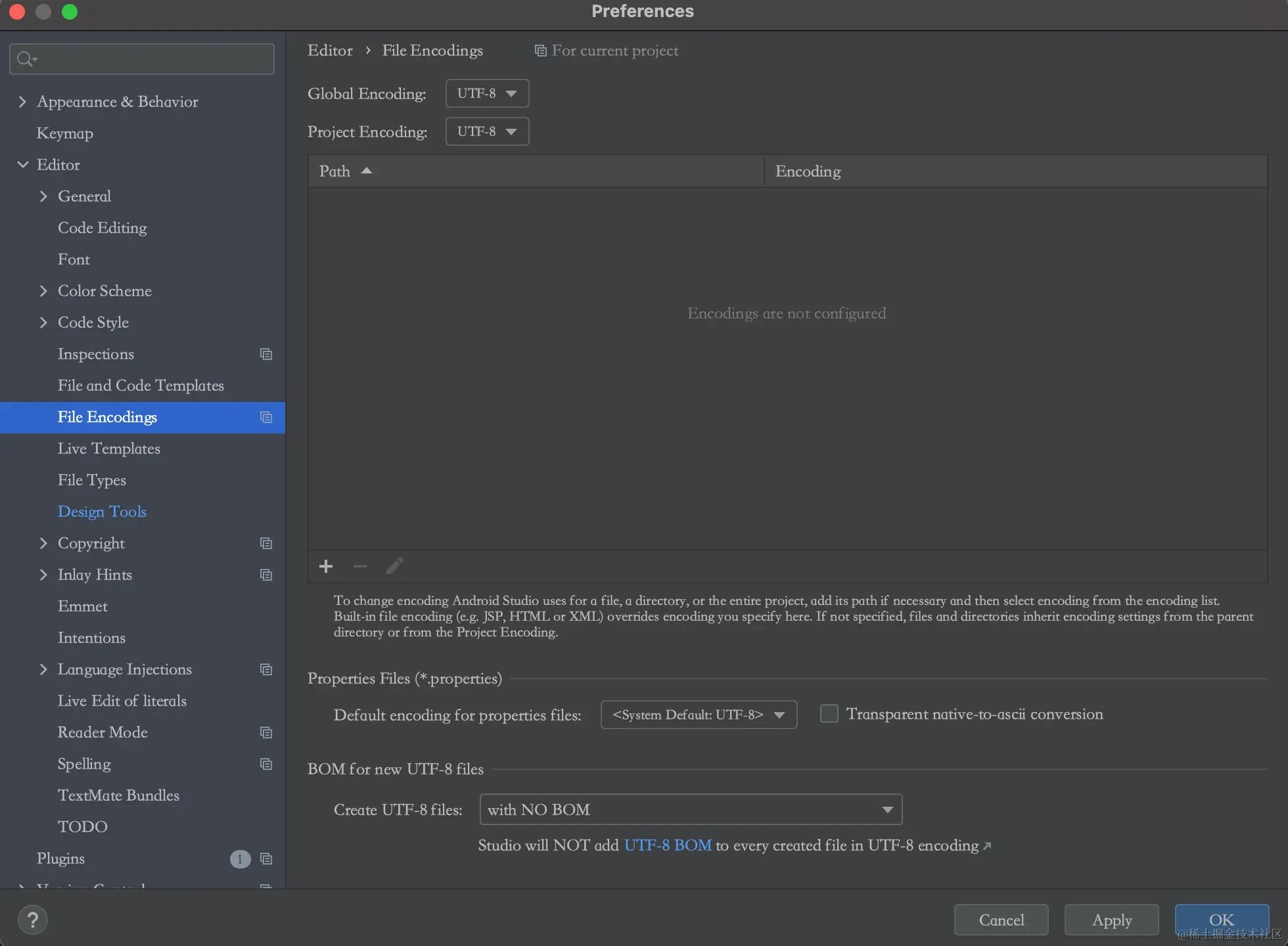This screenshot has height=946, width=1288.
Task: Click project-level icon next to Inspections
Action: pos(266,354)
